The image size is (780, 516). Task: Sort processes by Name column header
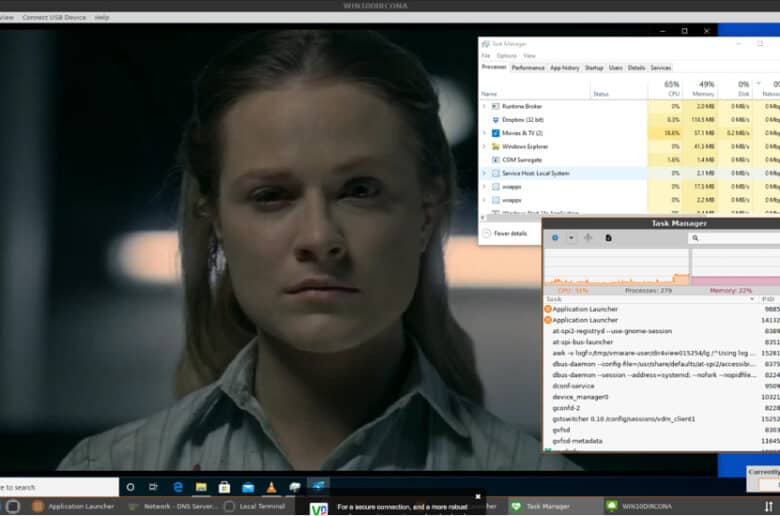535,94
